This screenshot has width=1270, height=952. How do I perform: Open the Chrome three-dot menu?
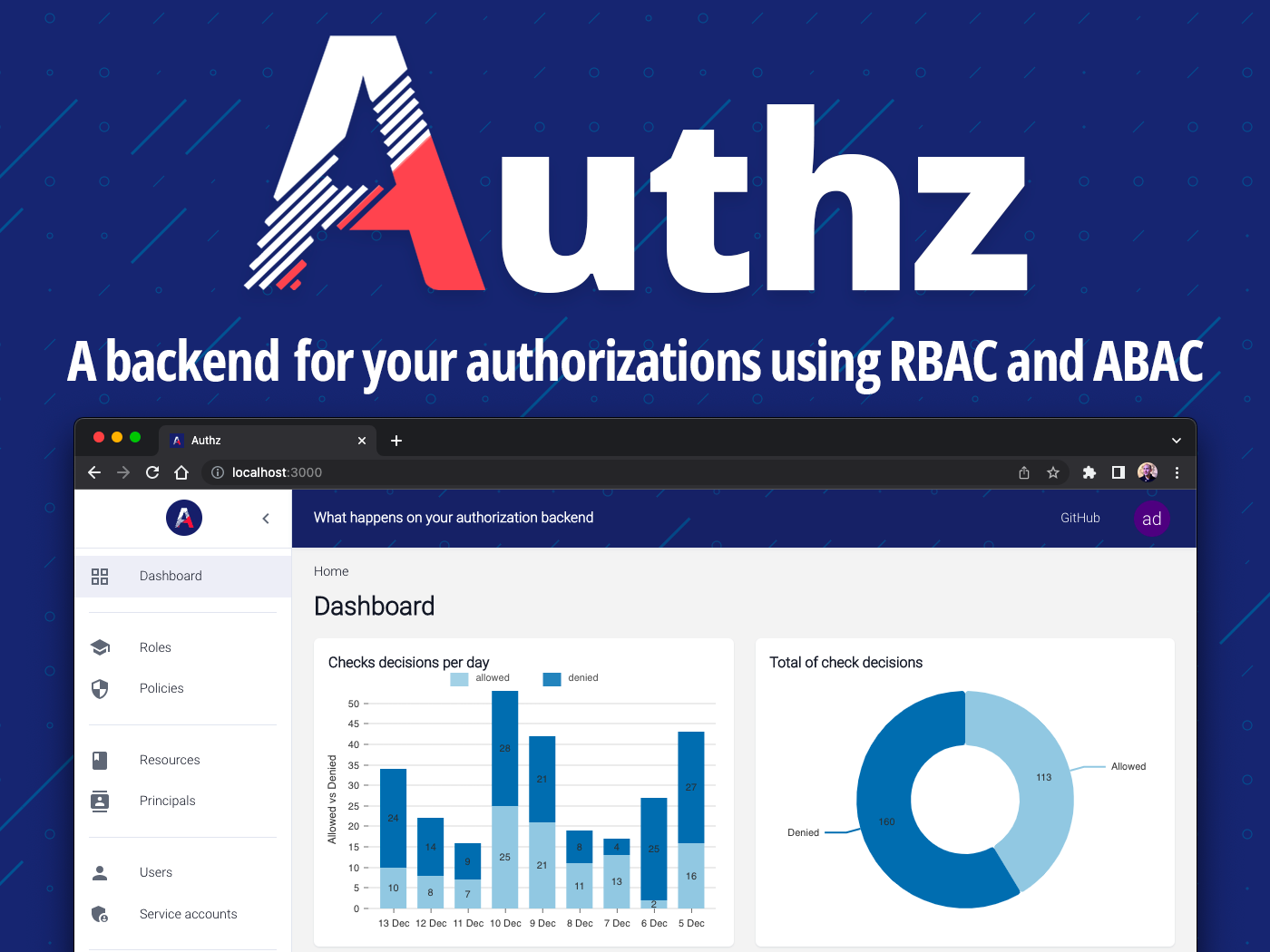click(x=1177, y=472)
